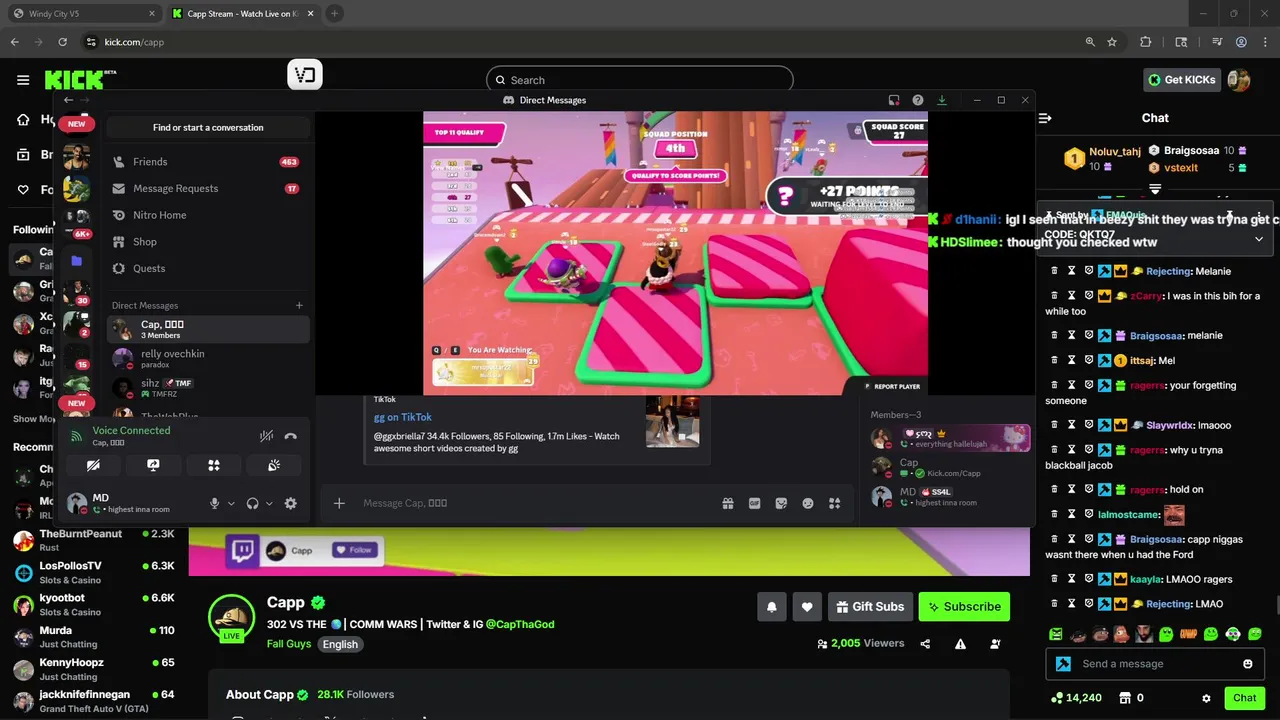This screenshot has height=720, width=1280.
Task: Click Find or start a conversation field
Action: pos(208,127)
